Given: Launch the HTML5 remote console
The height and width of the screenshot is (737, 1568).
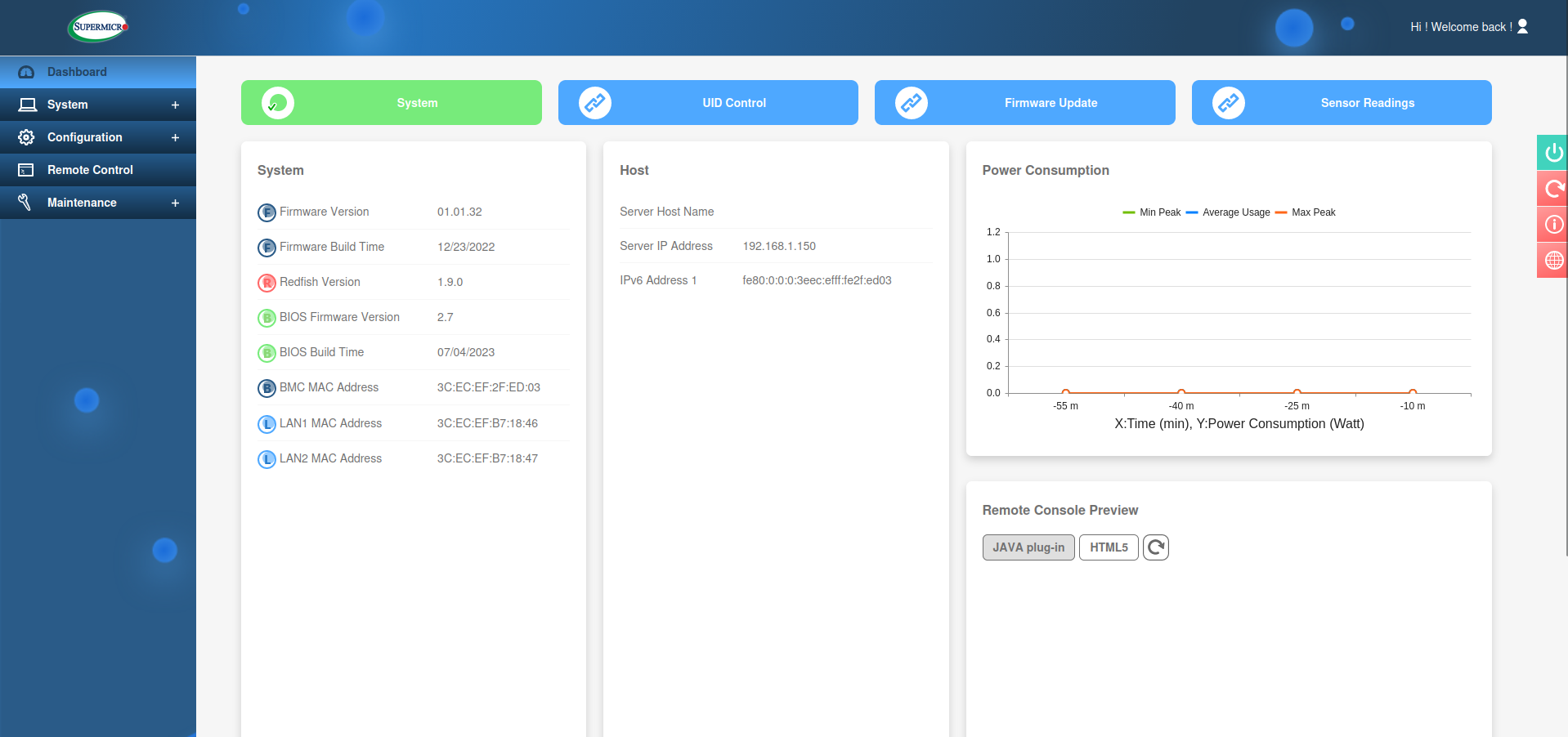Looking at the screenshot, I should [1109, 547].
